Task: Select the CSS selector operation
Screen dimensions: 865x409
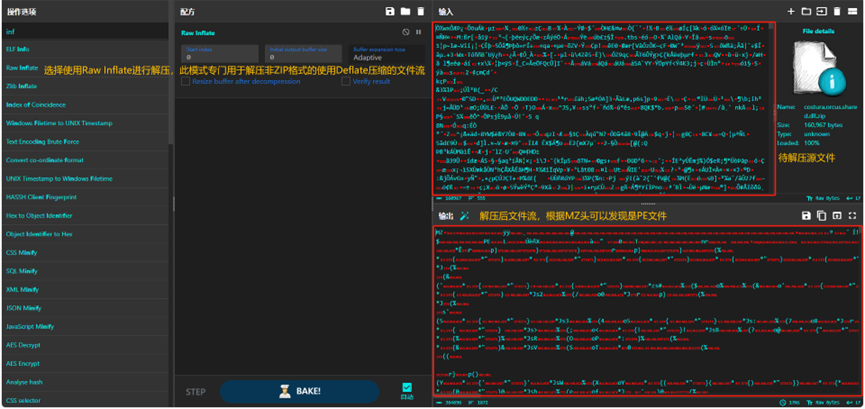Action: (x=85, y=400)
